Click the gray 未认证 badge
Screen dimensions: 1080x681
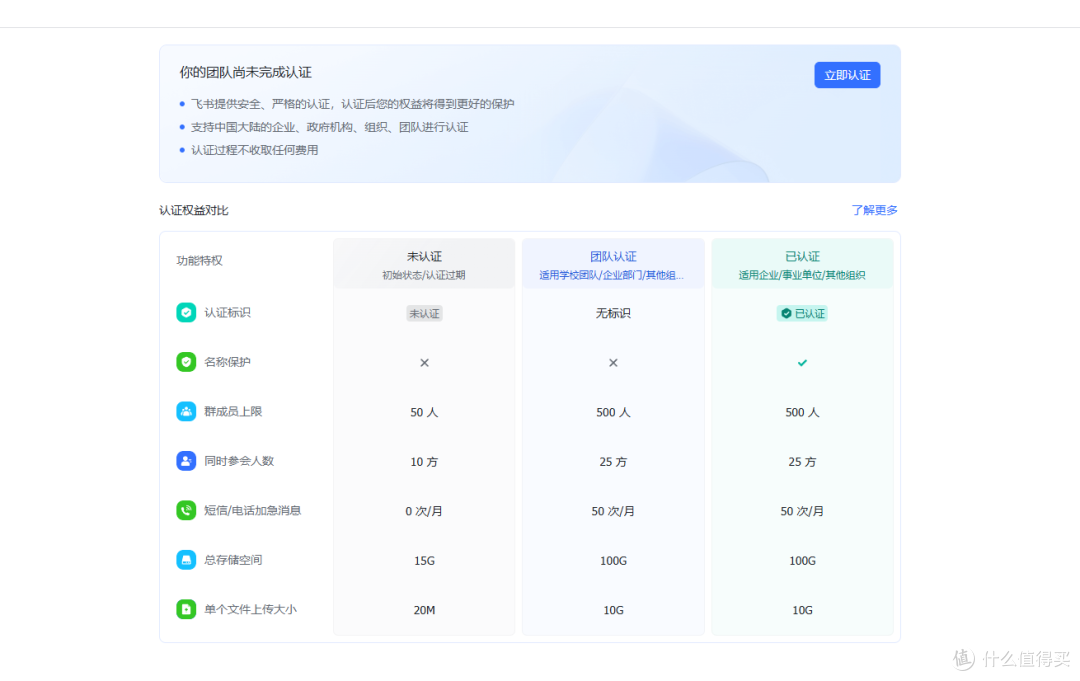coord(424,313)
